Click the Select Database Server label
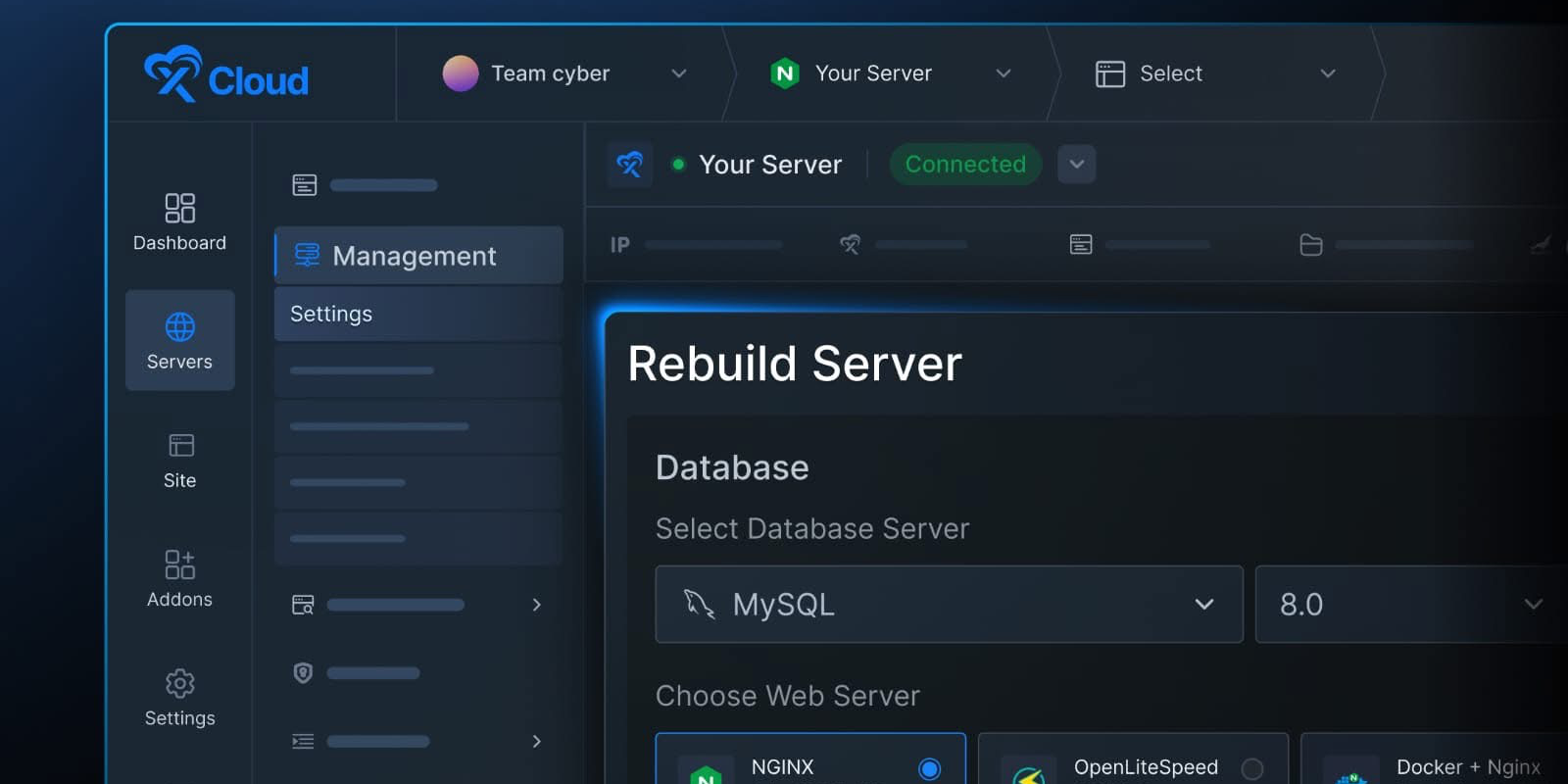The image size is (1568, 784). tap(812, 528)
